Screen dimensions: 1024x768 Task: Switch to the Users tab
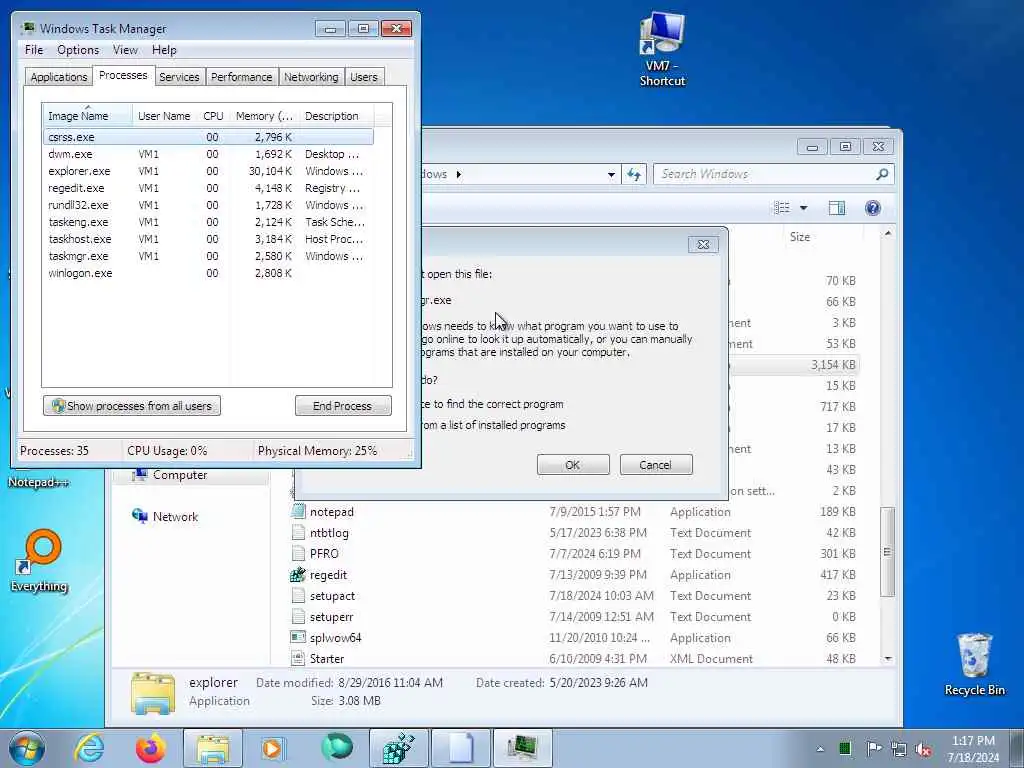coord(364,76)
